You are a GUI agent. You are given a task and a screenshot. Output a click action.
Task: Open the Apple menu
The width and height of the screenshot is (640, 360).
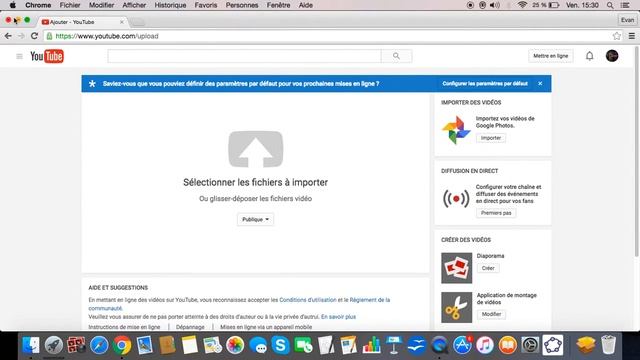[12, 5]
